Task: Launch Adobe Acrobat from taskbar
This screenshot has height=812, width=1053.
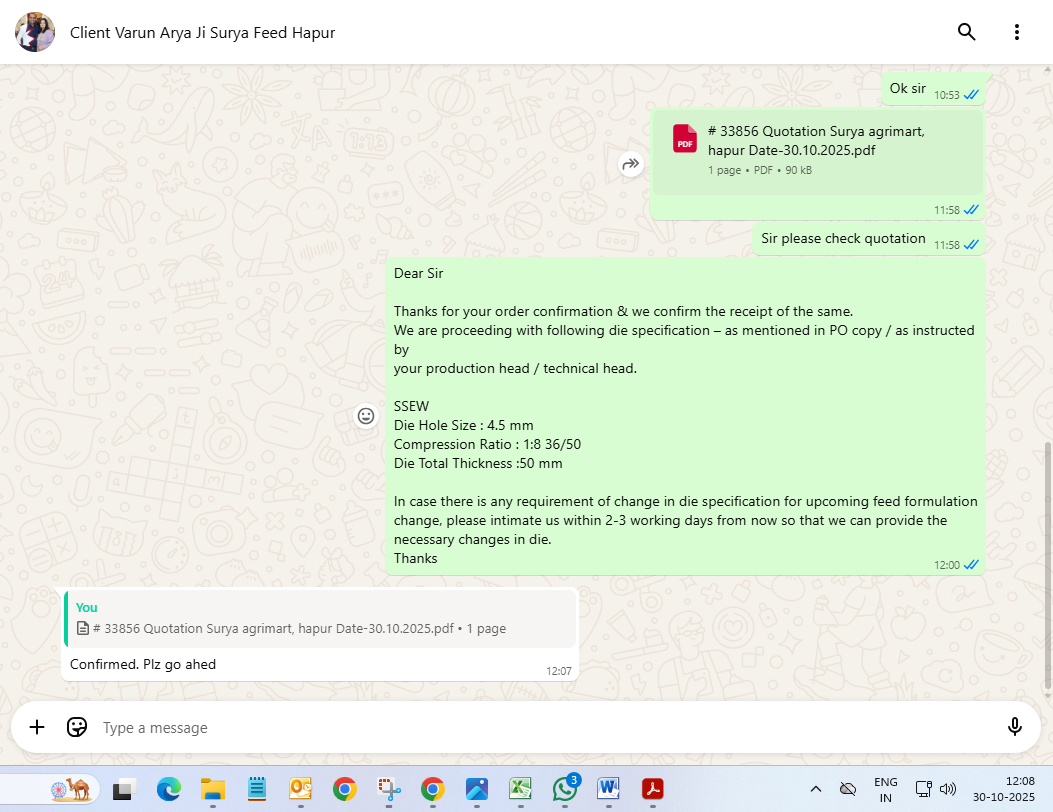Action: coord(653,790)
